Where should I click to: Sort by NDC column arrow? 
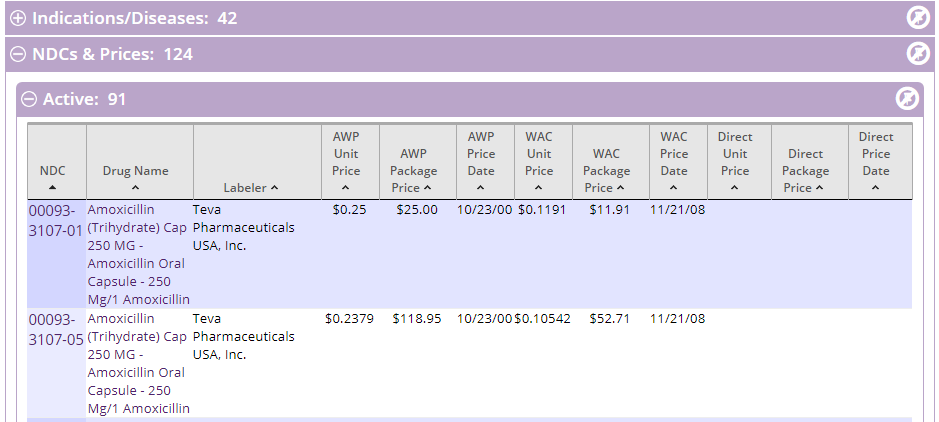(53, 187)
